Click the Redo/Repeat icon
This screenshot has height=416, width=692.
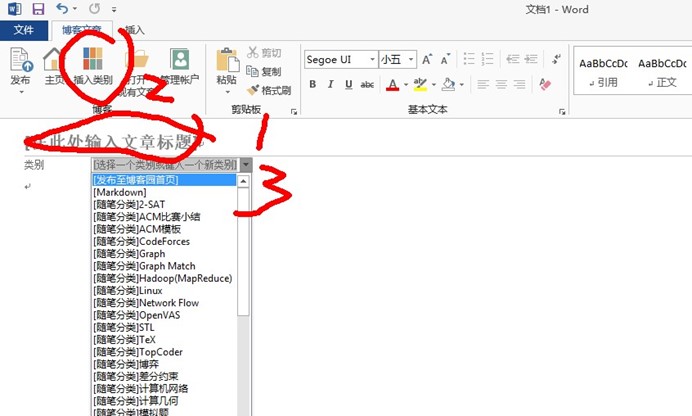coord(94,8)
